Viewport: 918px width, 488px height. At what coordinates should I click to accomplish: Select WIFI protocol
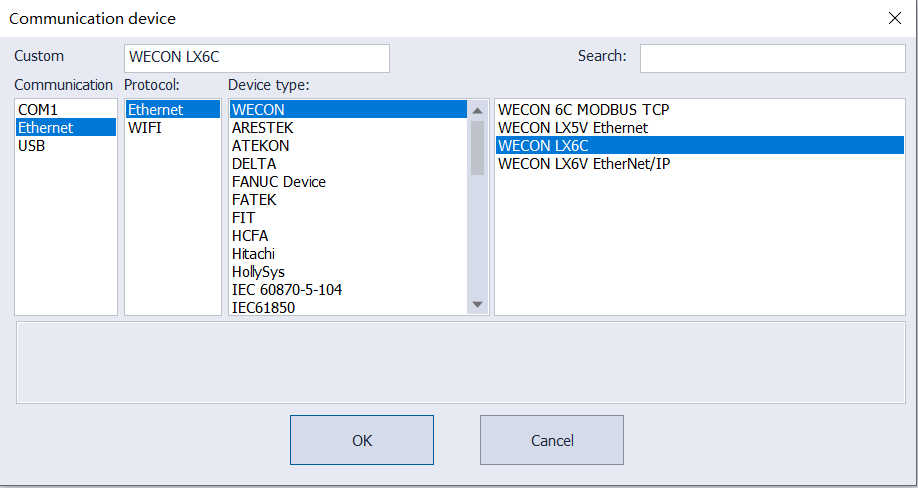point(173,128)
